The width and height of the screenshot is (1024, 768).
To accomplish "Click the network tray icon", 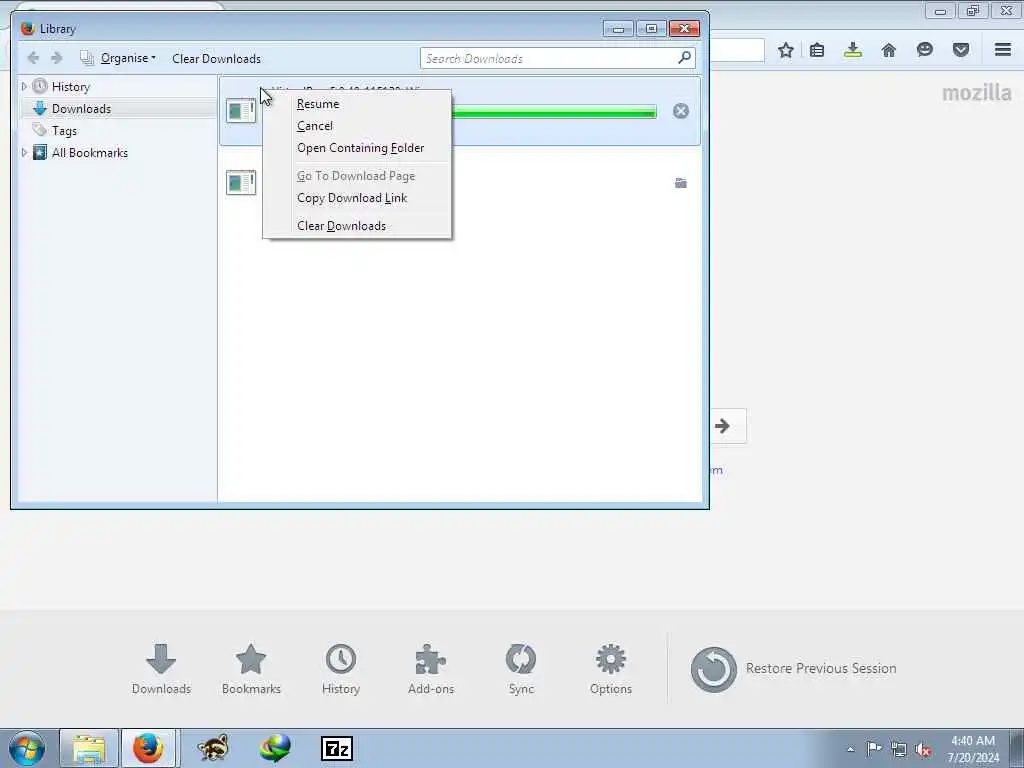I will pos(899,749).
